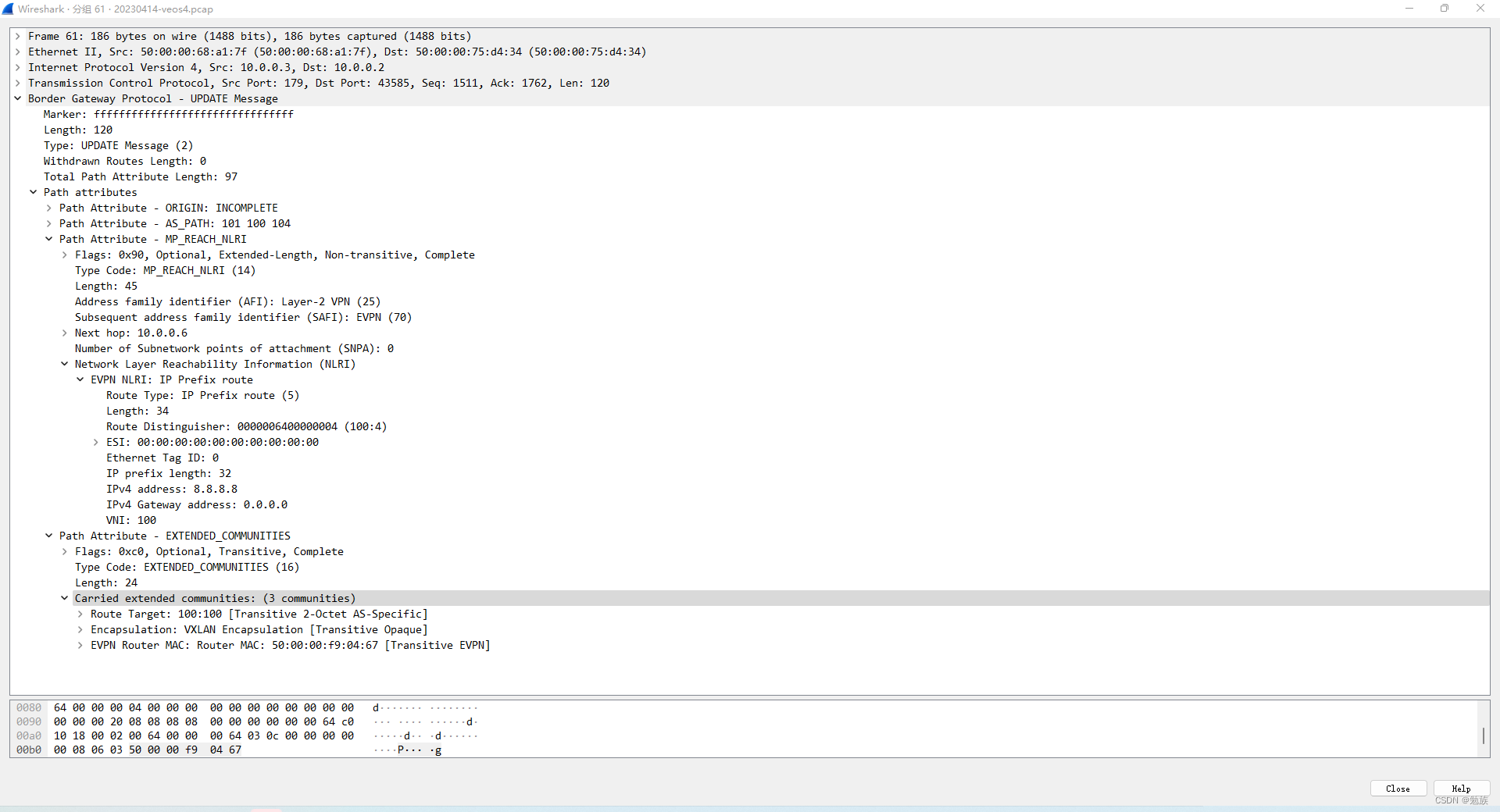Select Number of Subnetwork points row
This screenshot has width=1500, height=812.
tap(750, 348)
